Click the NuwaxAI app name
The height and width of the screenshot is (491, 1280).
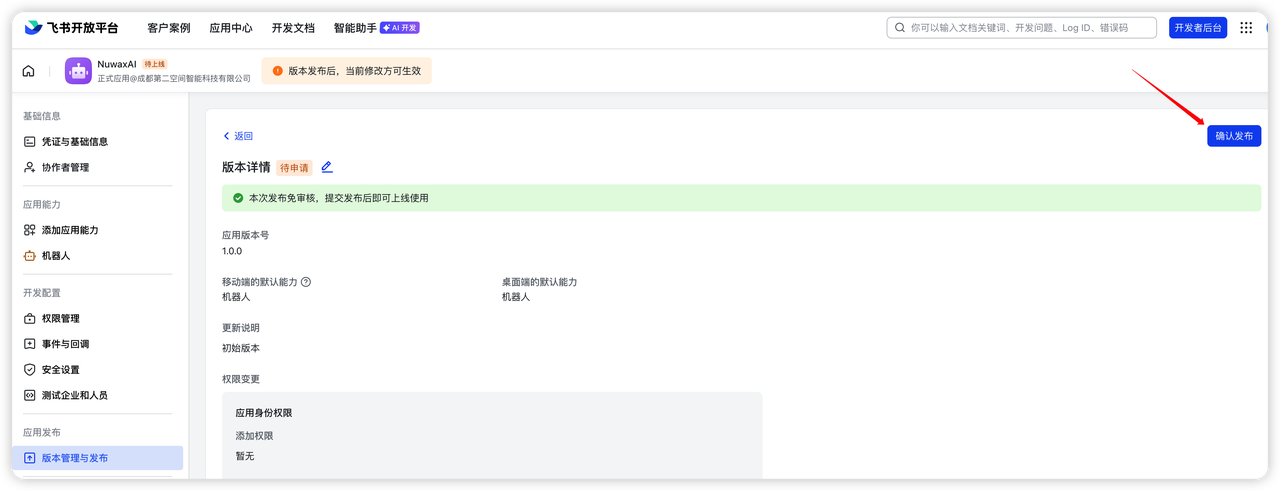coord(117,64)
